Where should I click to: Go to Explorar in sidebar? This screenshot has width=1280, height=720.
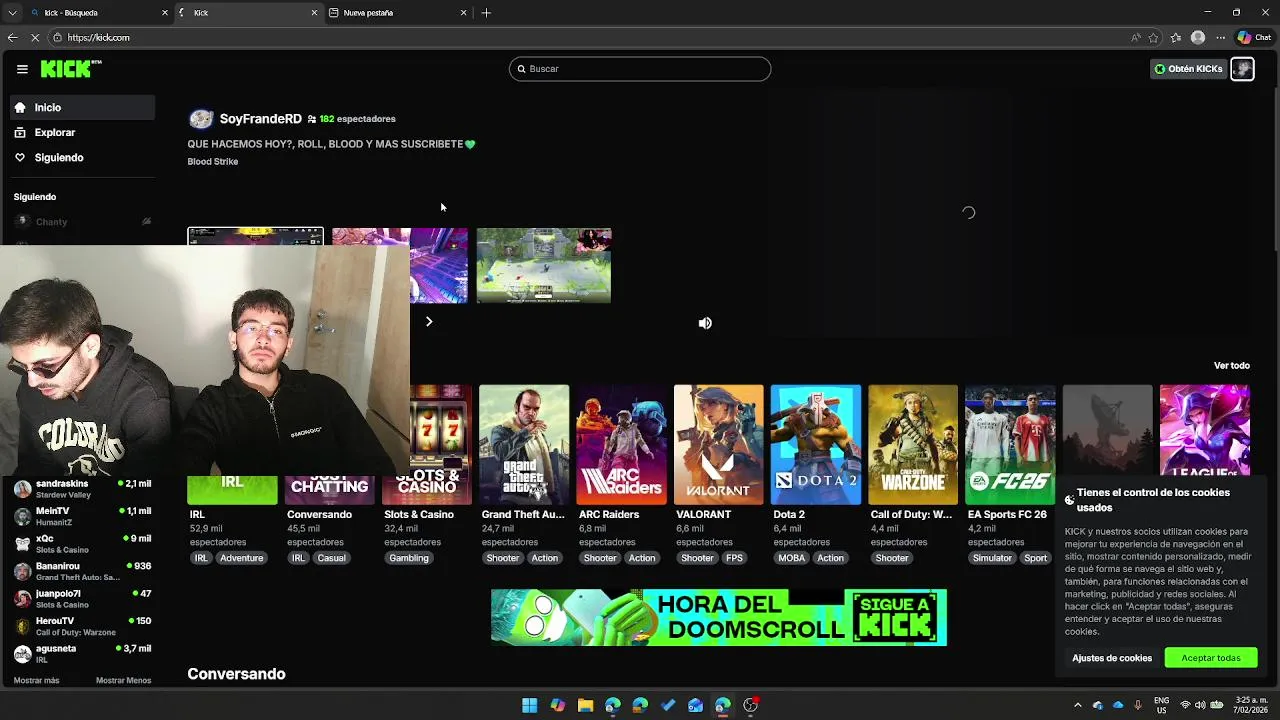click(83, 132)
